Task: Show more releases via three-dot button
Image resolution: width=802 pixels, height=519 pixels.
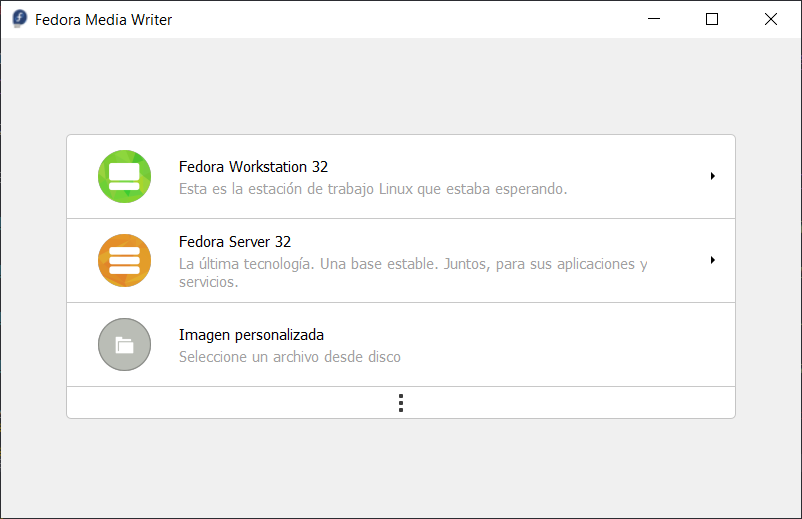Action: [x=401, y=403]
